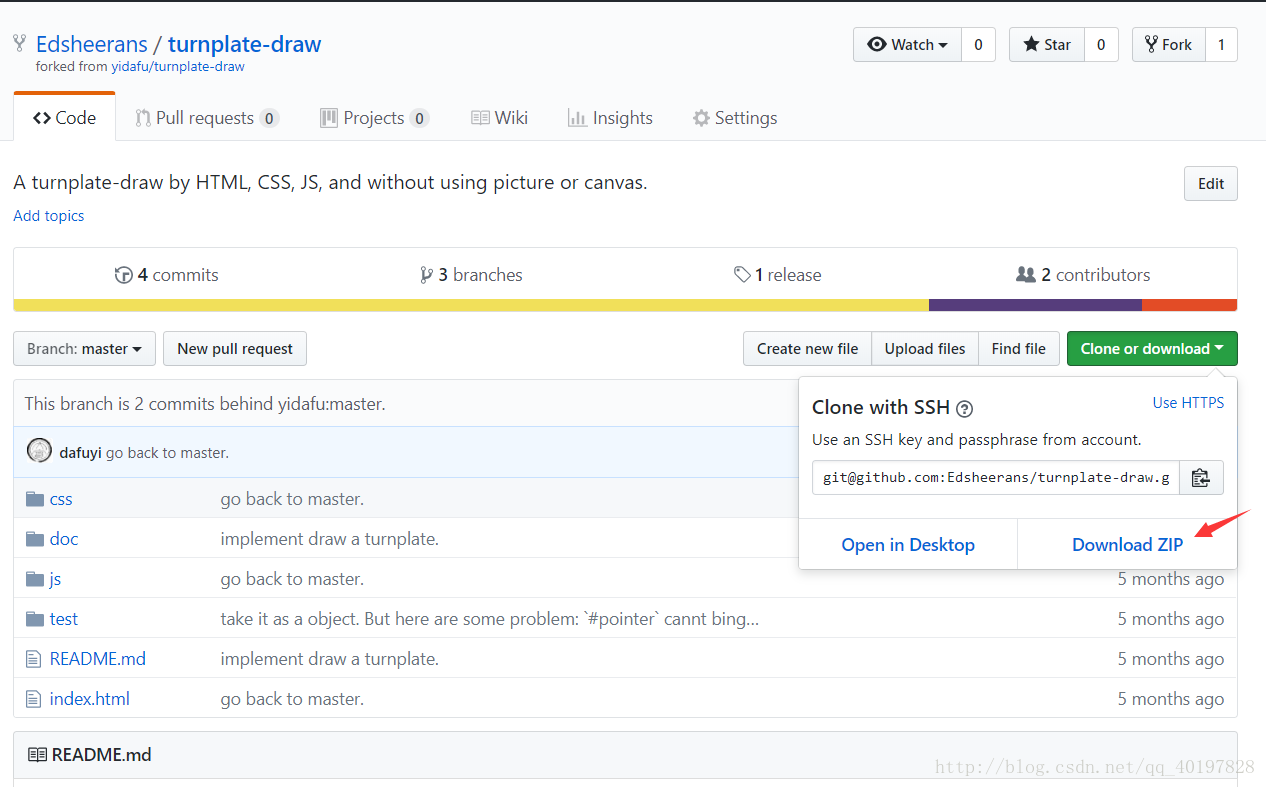Click Open in Desktop link
Screen dimensions: 1266x787
click(908, 545)
